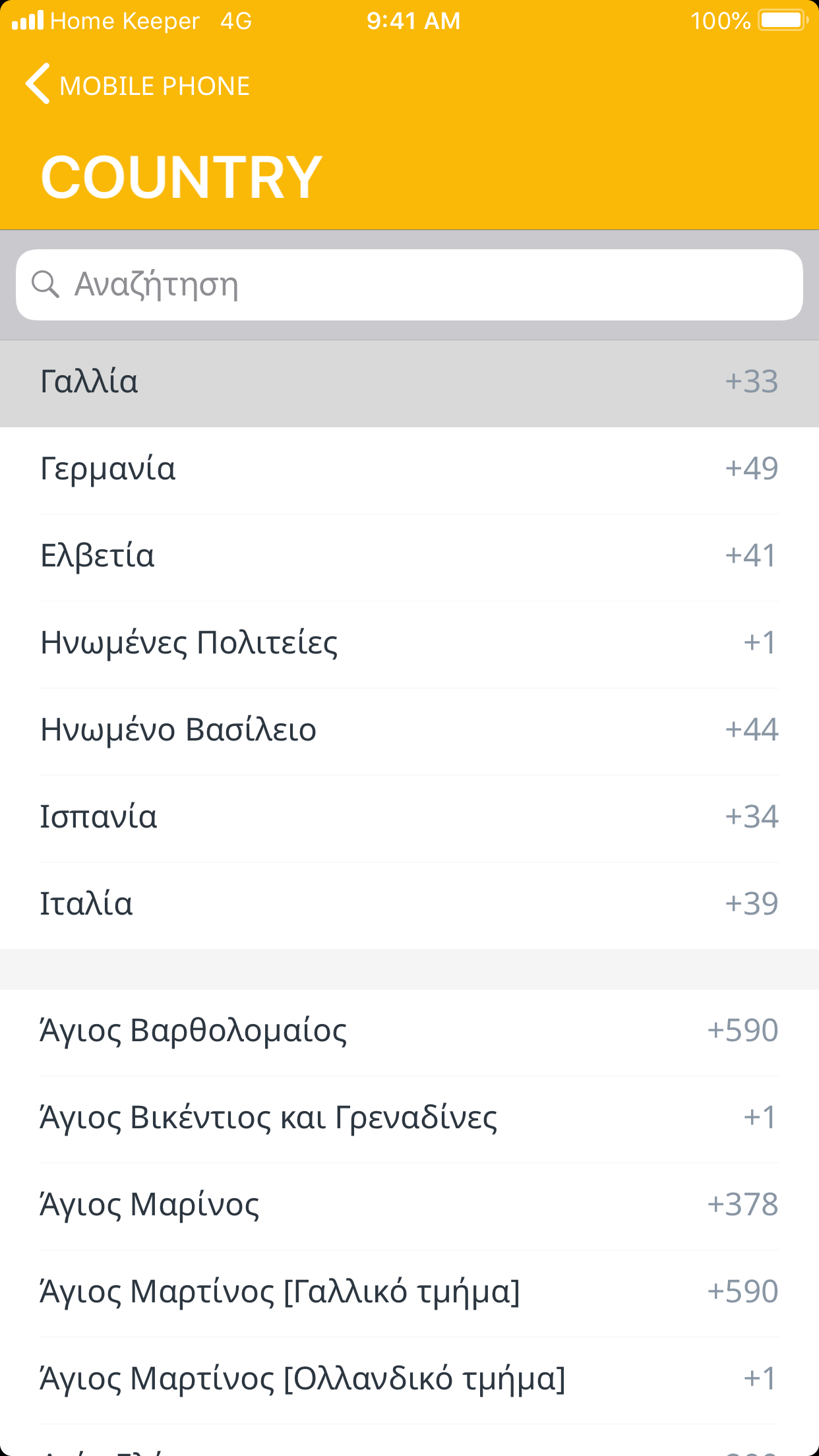The width and height of the screenshot is (819, 1456).
Task: Choose Άγιος Βικέντιος και Γρεναδίνες
Action: point(268,1118)
